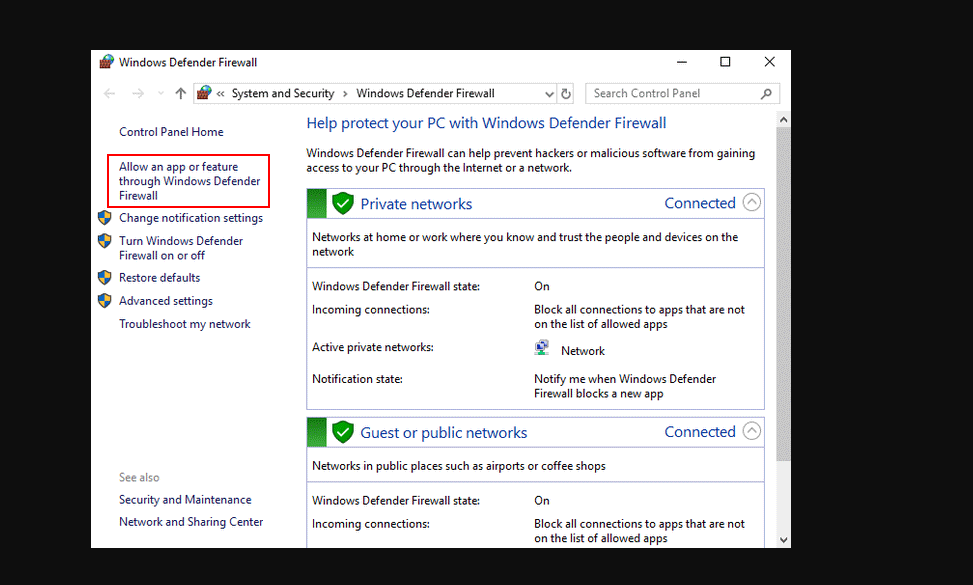Viewport: 973px width, 585px height.
Task: Collapse the Guest or public networks chevron
Action: (x=751, y=431)
